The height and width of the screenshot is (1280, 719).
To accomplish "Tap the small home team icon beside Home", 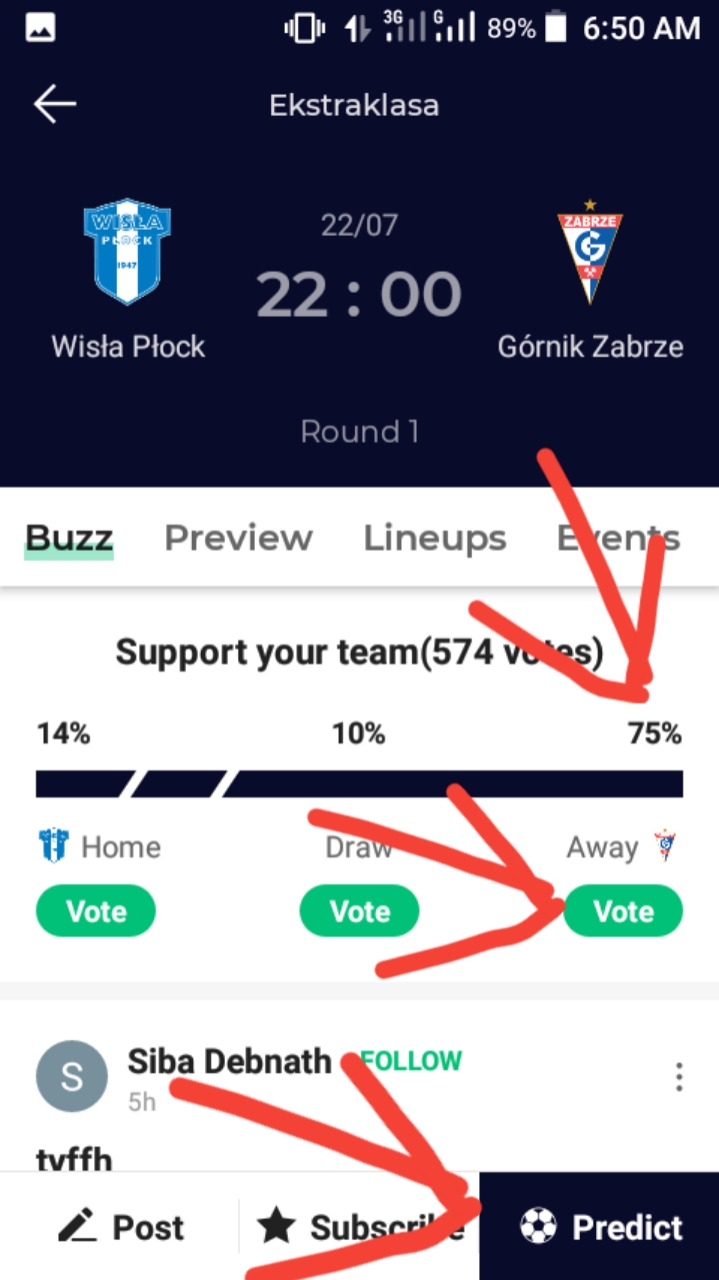I will coord(54,846).
